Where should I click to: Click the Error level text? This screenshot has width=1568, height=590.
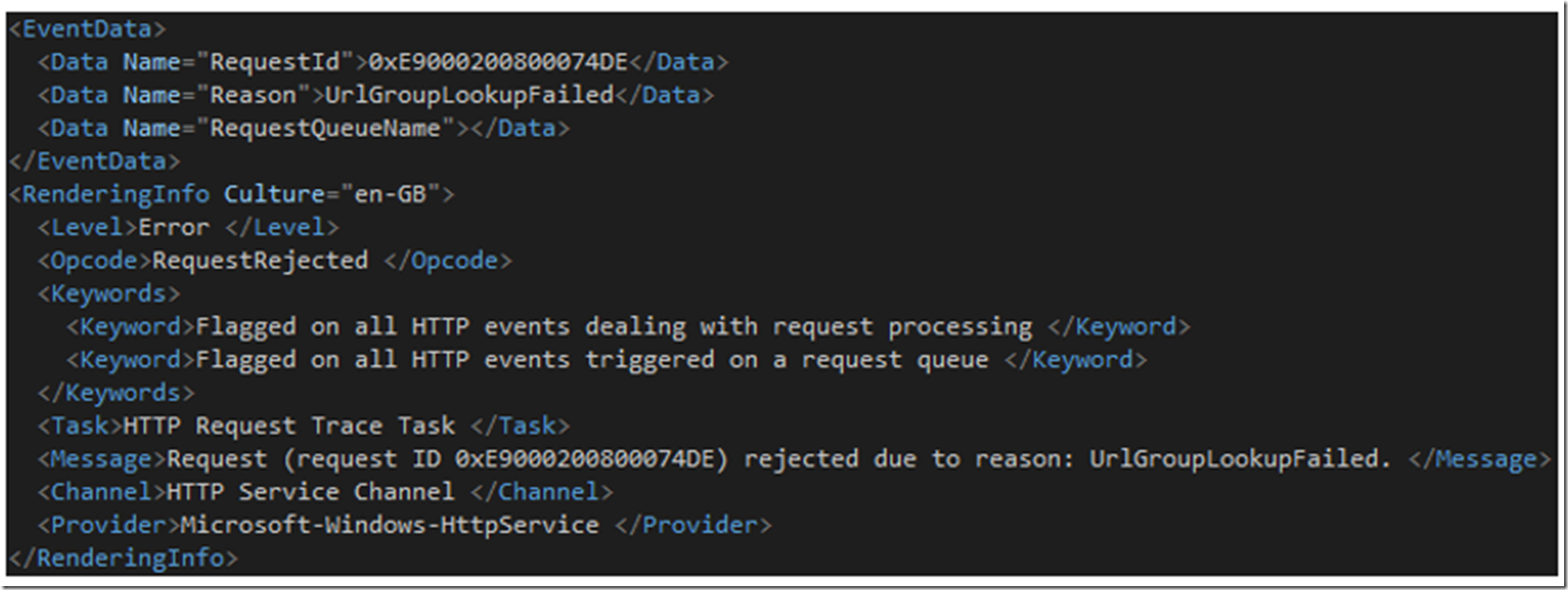(173, 227)
